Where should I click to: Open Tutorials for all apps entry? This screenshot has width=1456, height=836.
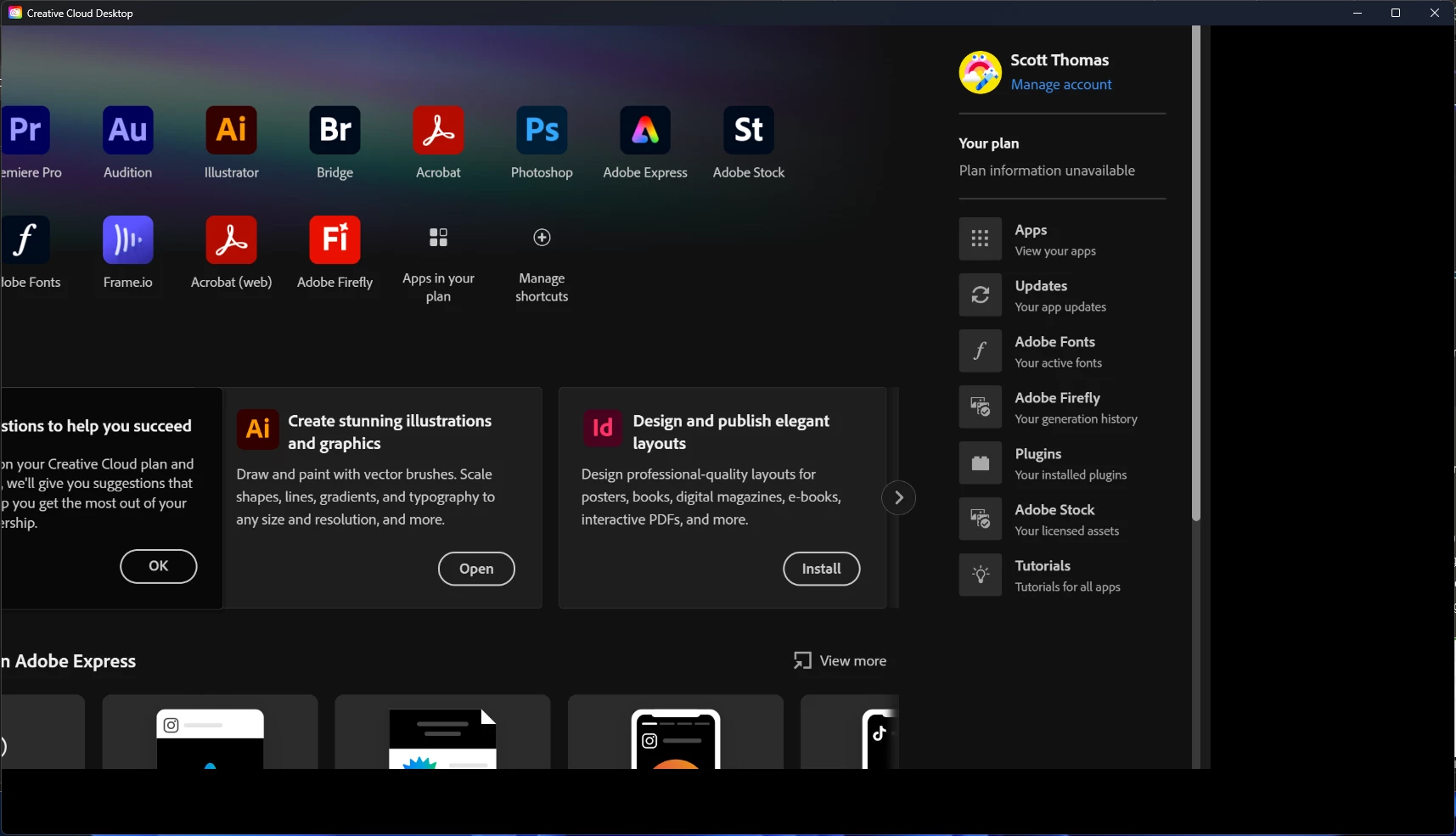click(1062, 575)
